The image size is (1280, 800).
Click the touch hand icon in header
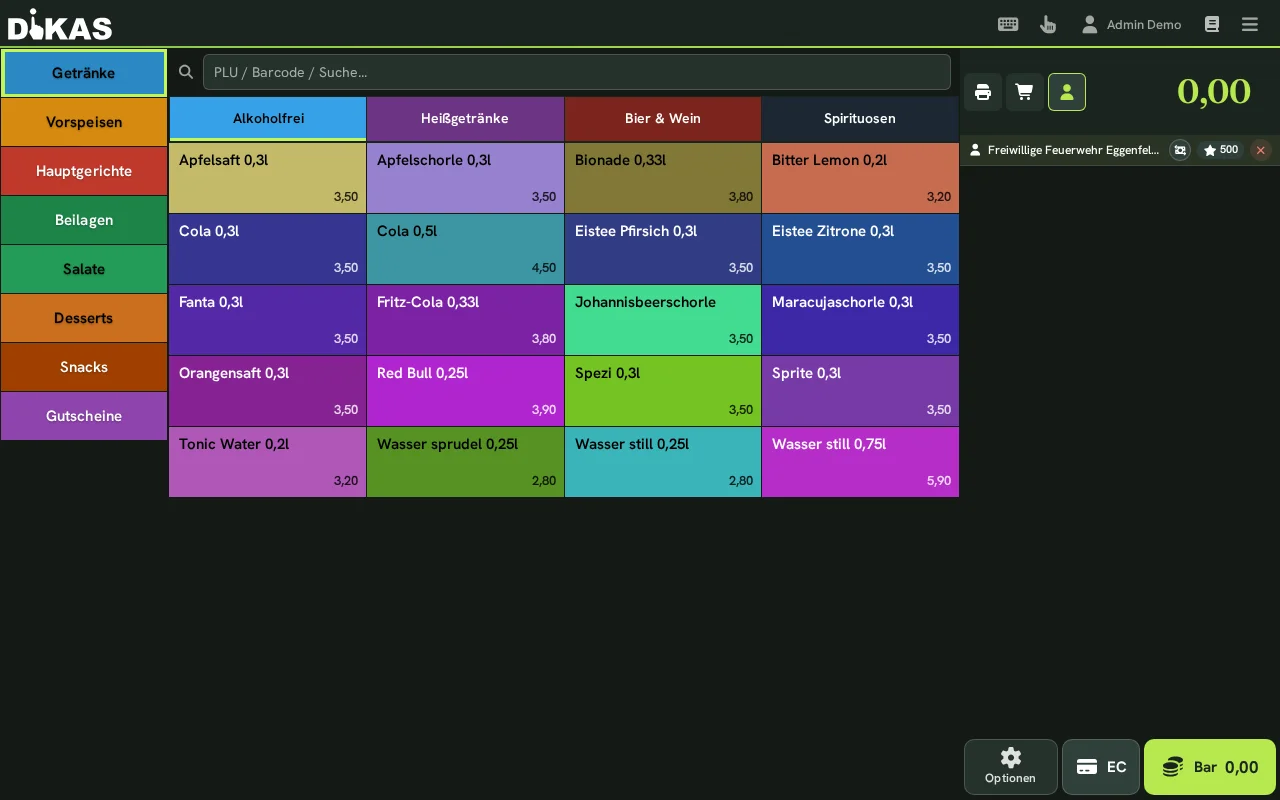point(1048,24)
